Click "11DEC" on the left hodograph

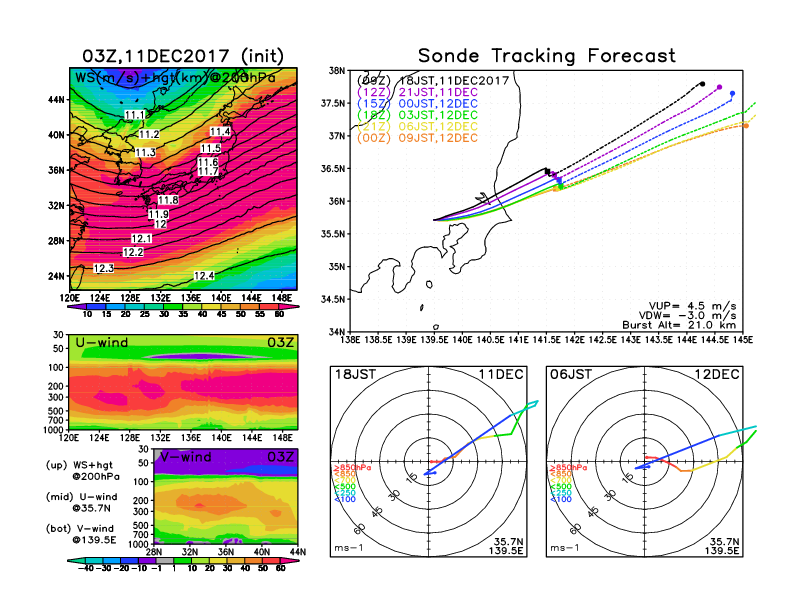click(x=501, y=374)
